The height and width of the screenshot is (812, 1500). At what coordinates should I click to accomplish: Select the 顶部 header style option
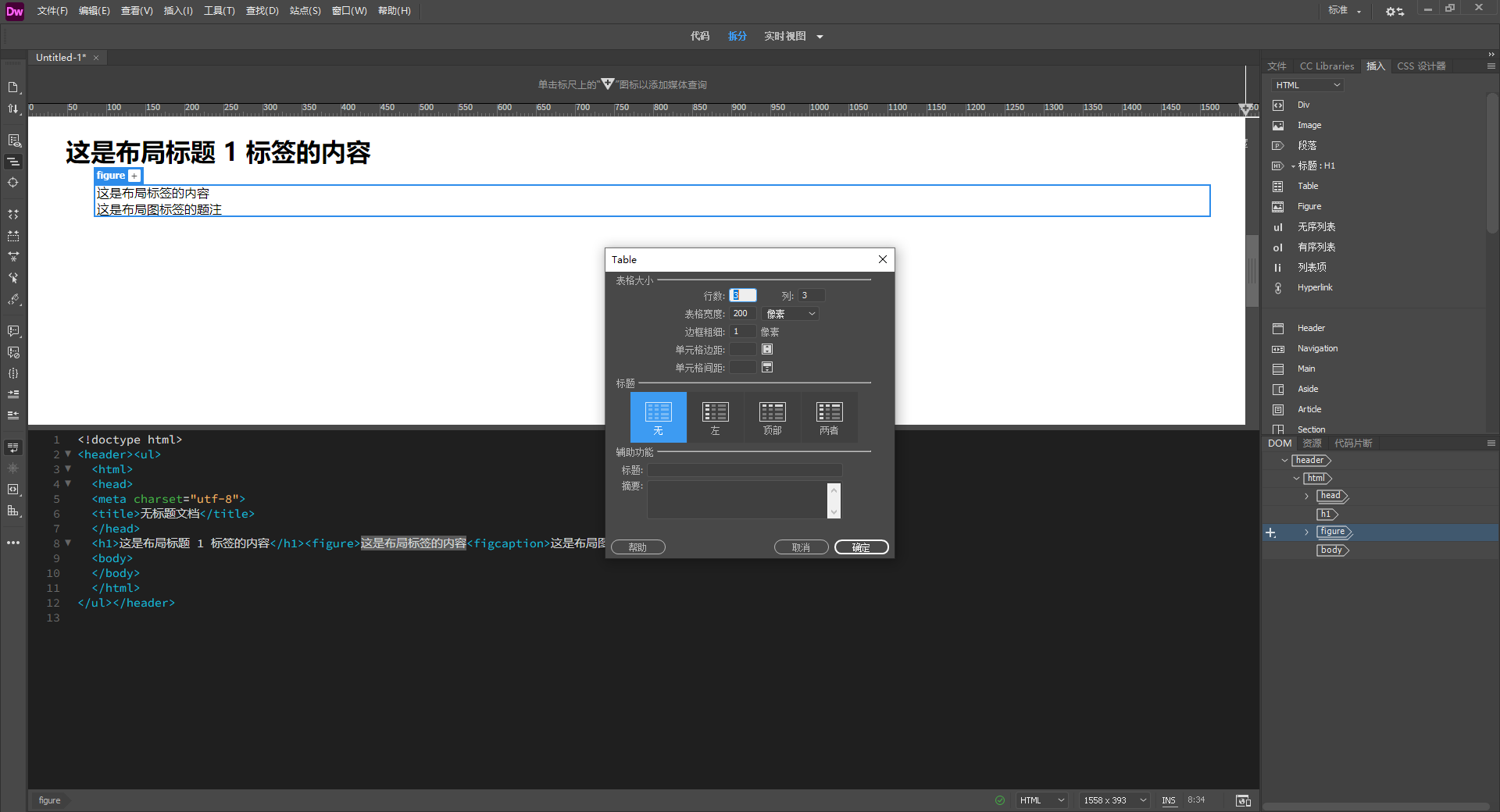772,417
